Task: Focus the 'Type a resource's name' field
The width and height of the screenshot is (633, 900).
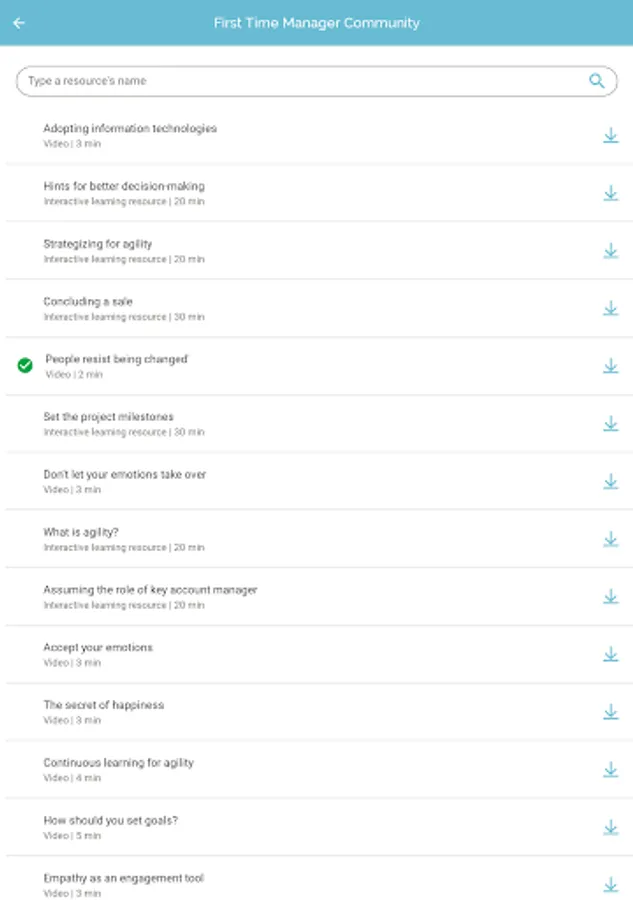Action: [316, 81]
